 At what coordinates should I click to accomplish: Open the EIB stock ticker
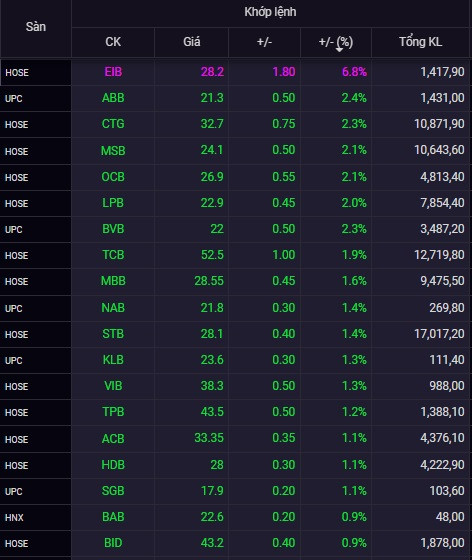click(113, 72)
